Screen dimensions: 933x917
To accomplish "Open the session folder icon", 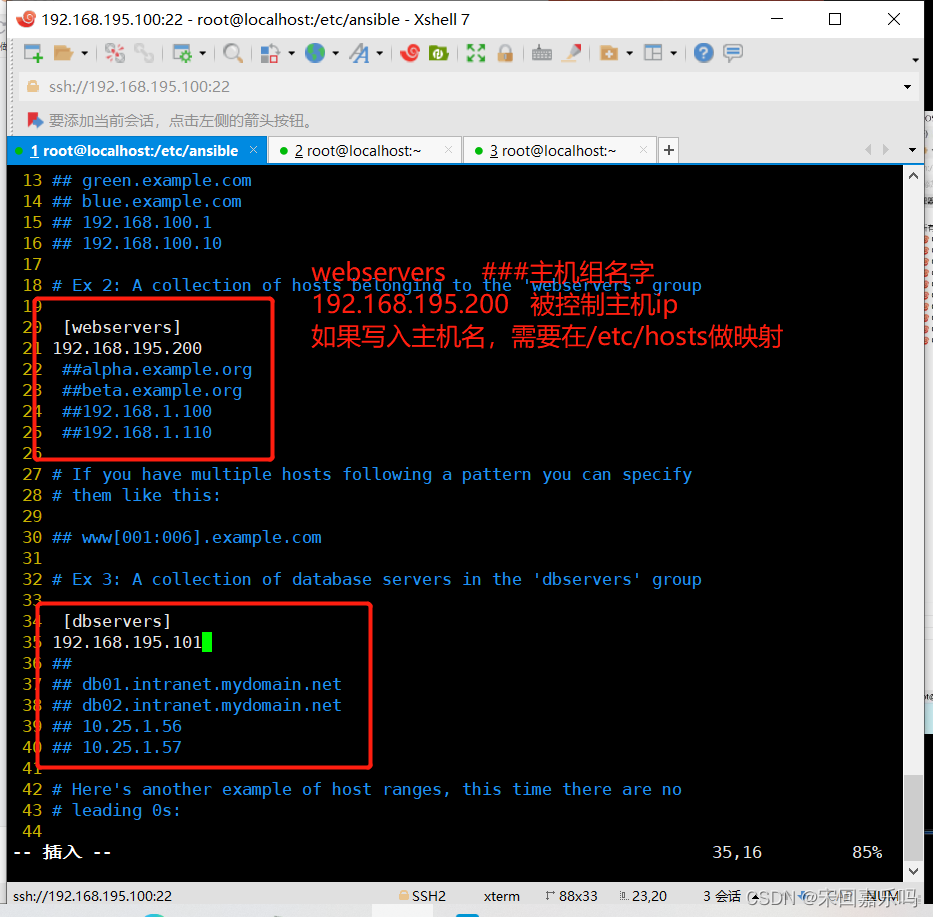I will (62, 54).
